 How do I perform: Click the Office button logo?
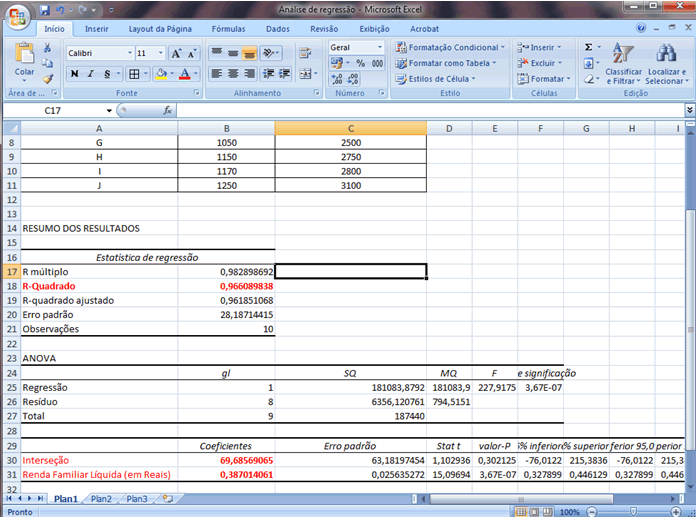click(x=17, y=17)
